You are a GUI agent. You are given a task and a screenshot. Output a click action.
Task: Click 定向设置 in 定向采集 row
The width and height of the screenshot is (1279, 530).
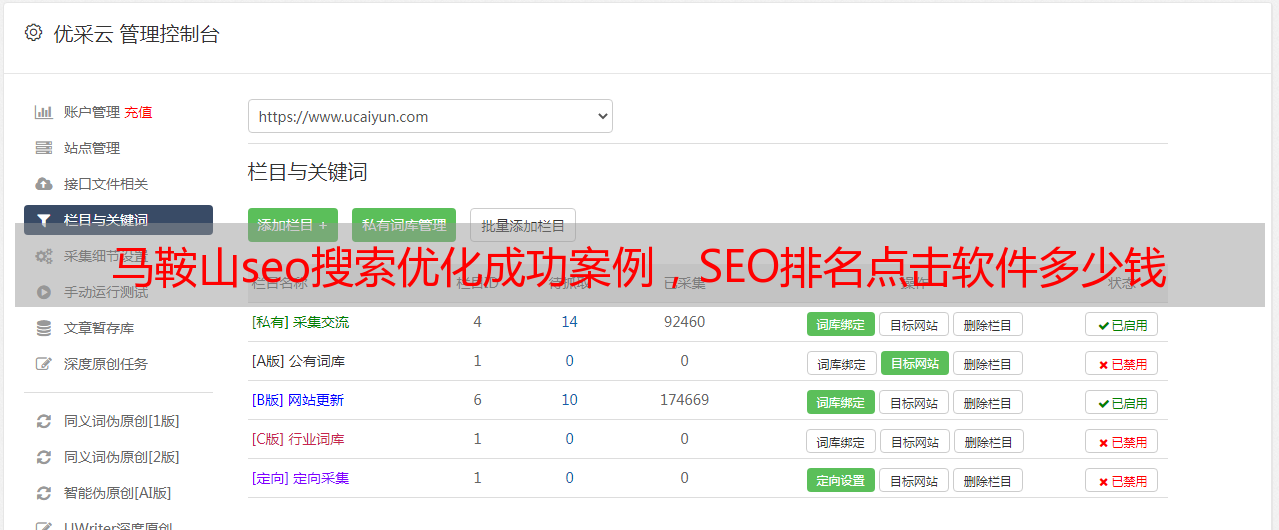point(841,480)
